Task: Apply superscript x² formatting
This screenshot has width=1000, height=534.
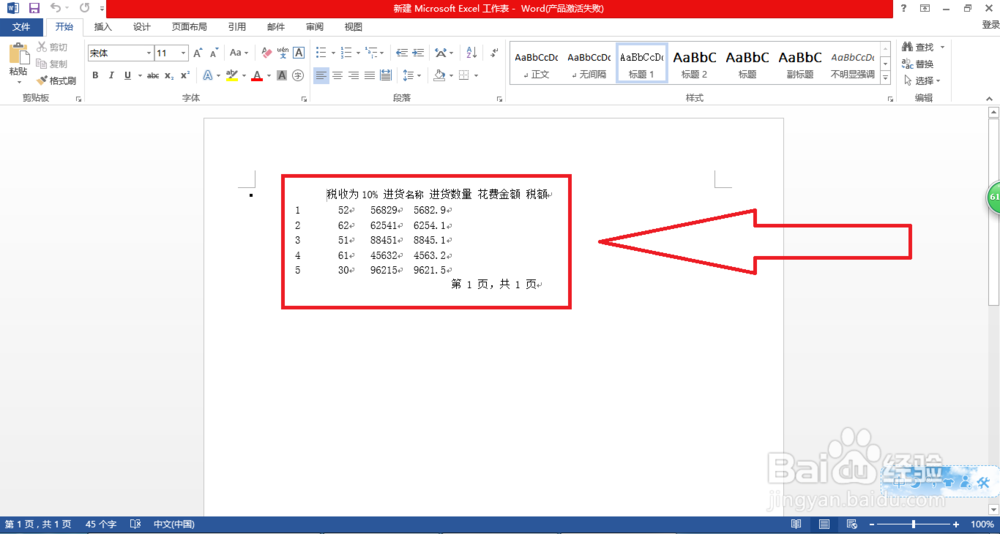Action: [185, 75]
